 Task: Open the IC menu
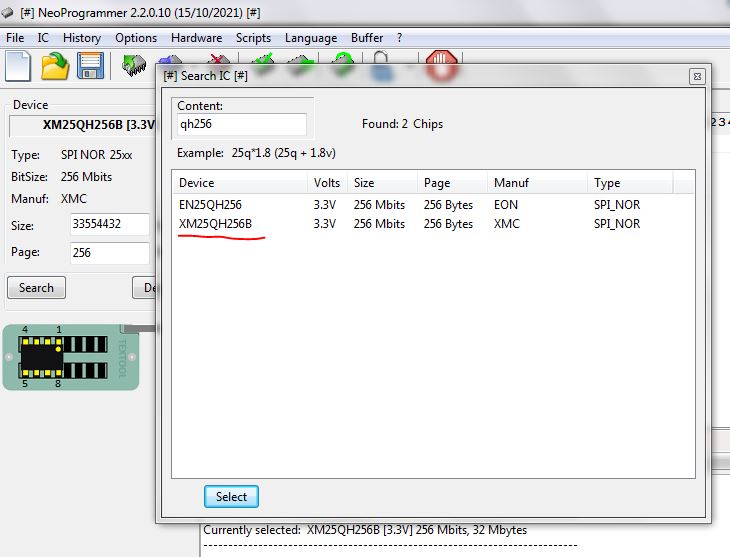43,38
